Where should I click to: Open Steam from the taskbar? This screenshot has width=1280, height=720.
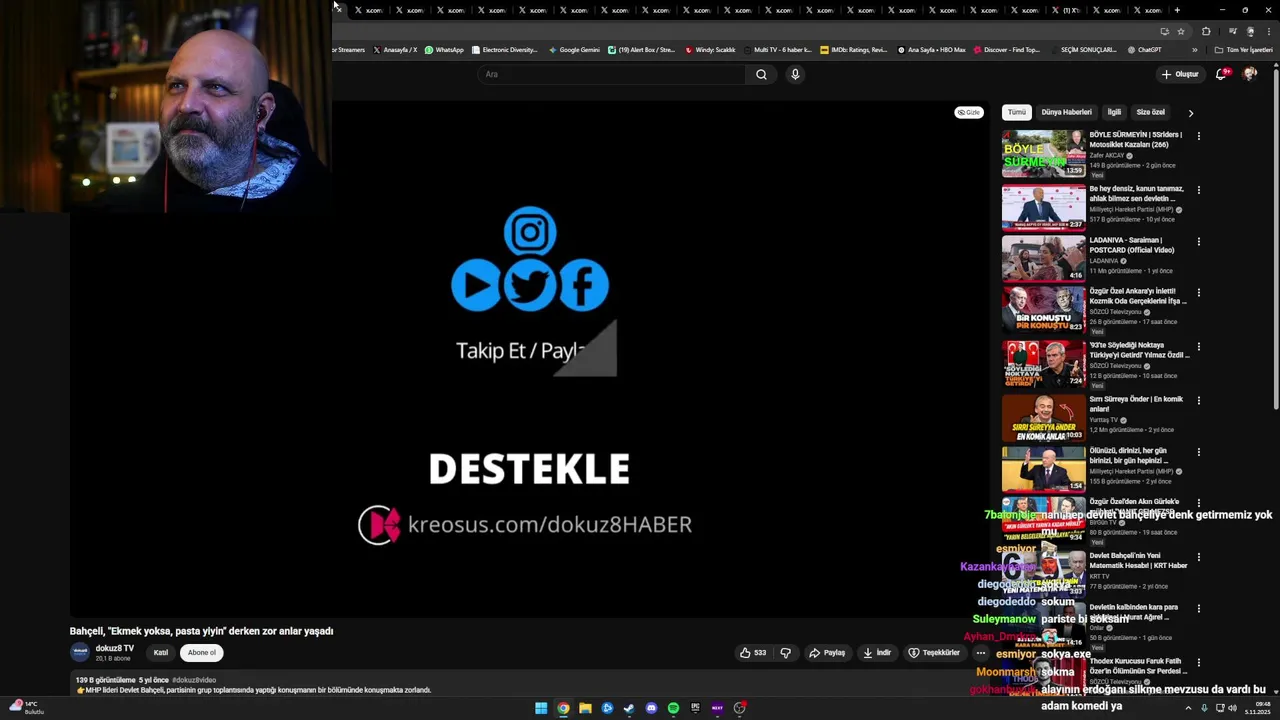coord(629,708)
